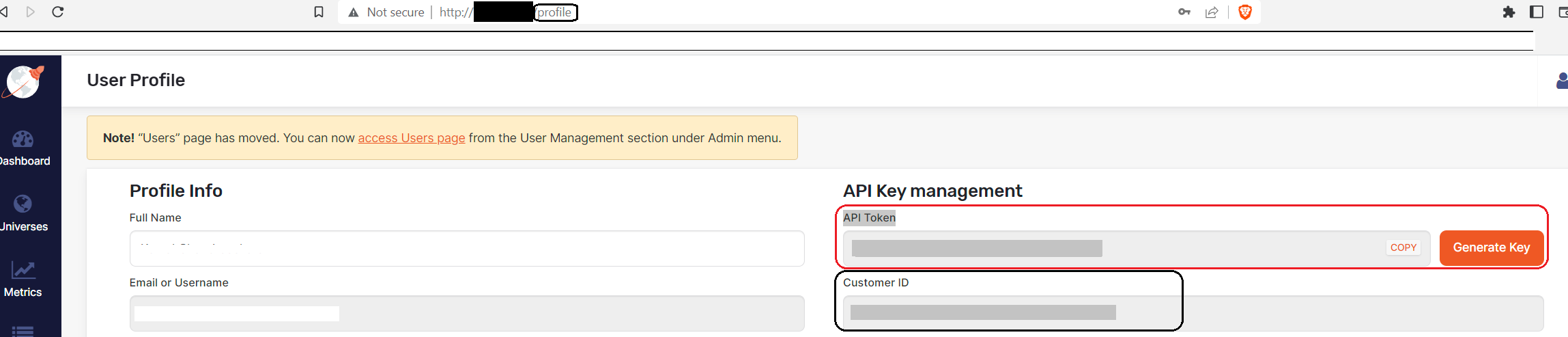Open the Metrics chart icon

[23, 270]
